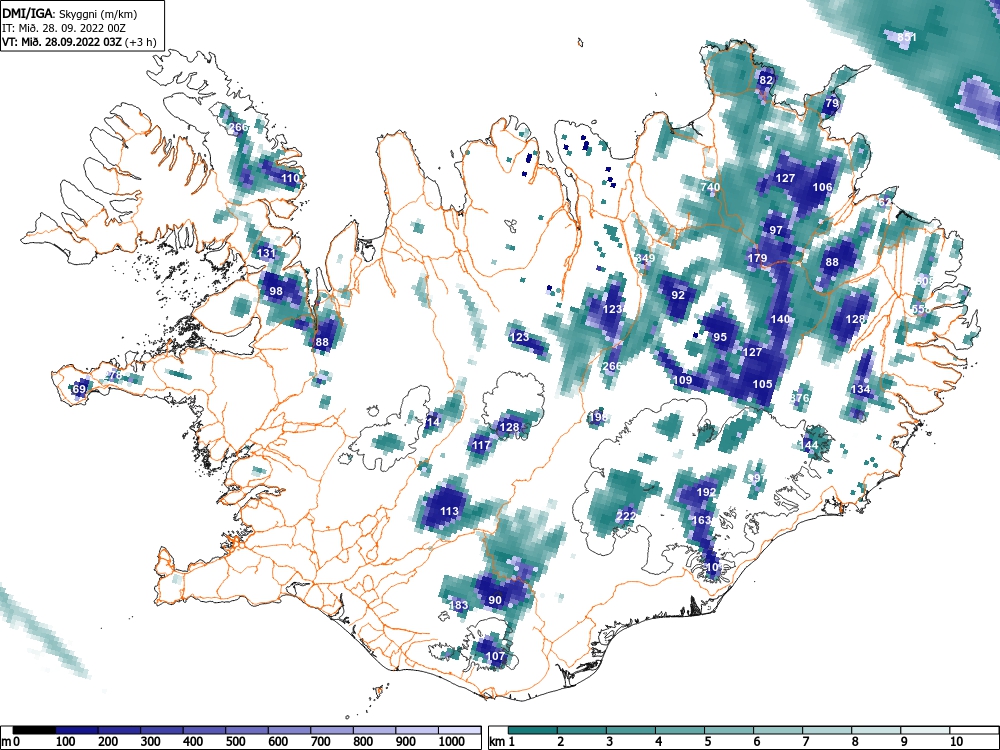Select the black 0 m swatch in the legend
Viewport: 1000px width, 750px height.
click(x=34, y=730)
